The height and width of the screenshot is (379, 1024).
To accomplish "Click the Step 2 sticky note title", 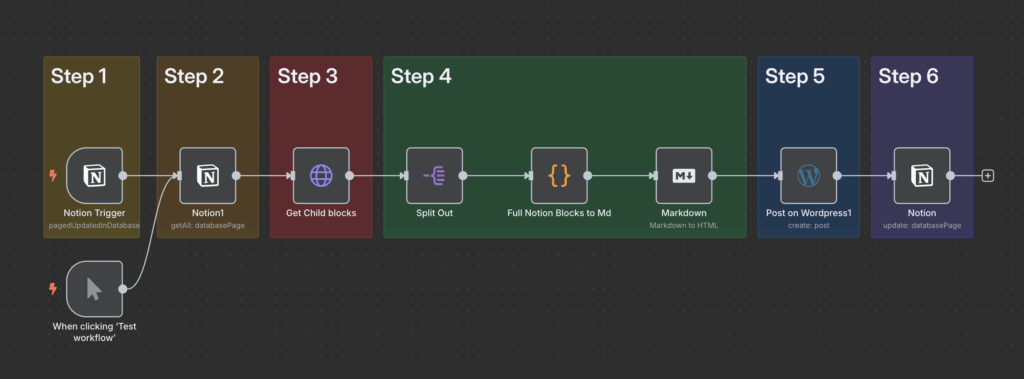I will (194, 76).
